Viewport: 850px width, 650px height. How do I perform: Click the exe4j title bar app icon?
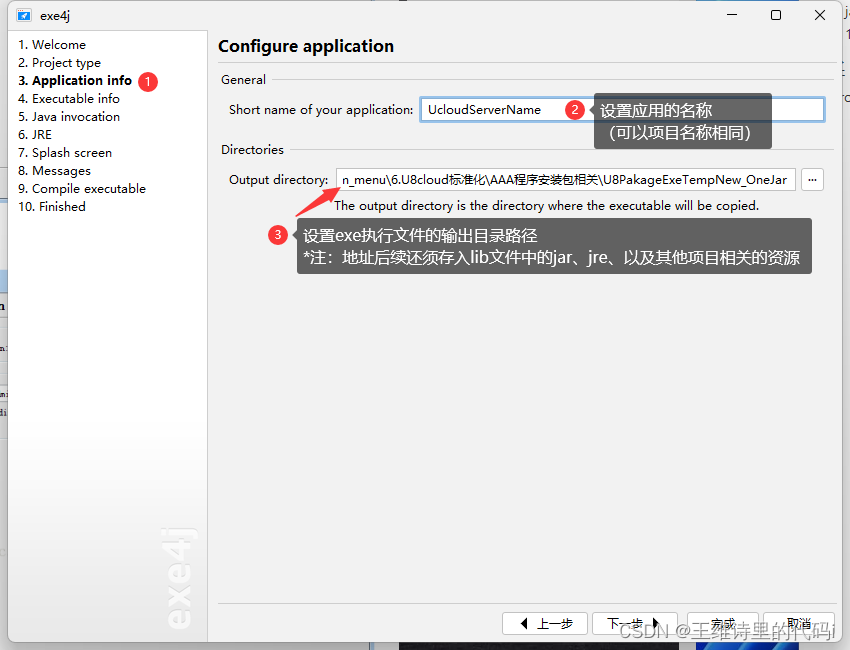(24, 15)
